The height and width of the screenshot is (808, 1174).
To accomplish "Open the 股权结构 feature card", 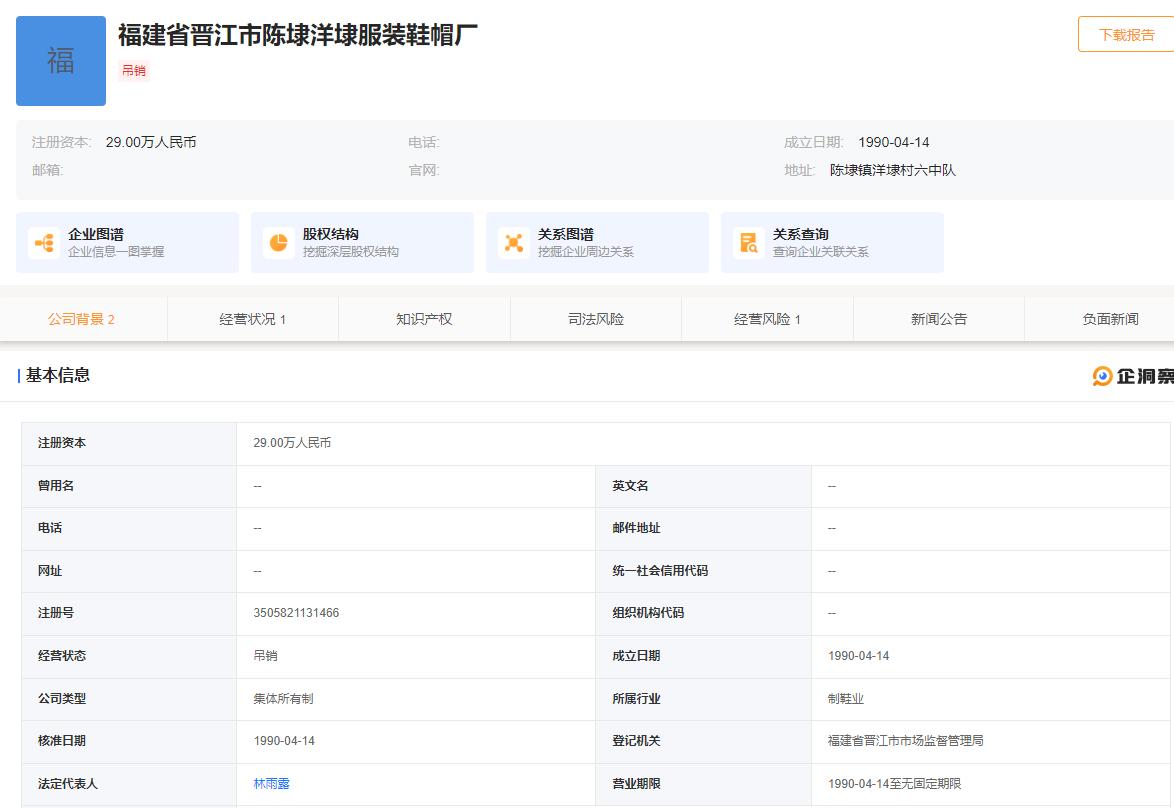I will click(x=362, y=242).
